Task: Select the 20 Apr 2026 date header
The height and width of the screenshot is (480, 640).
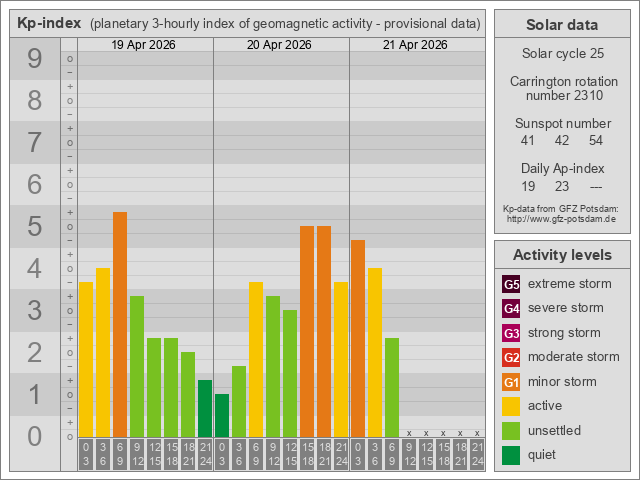Action: (280, 45)
